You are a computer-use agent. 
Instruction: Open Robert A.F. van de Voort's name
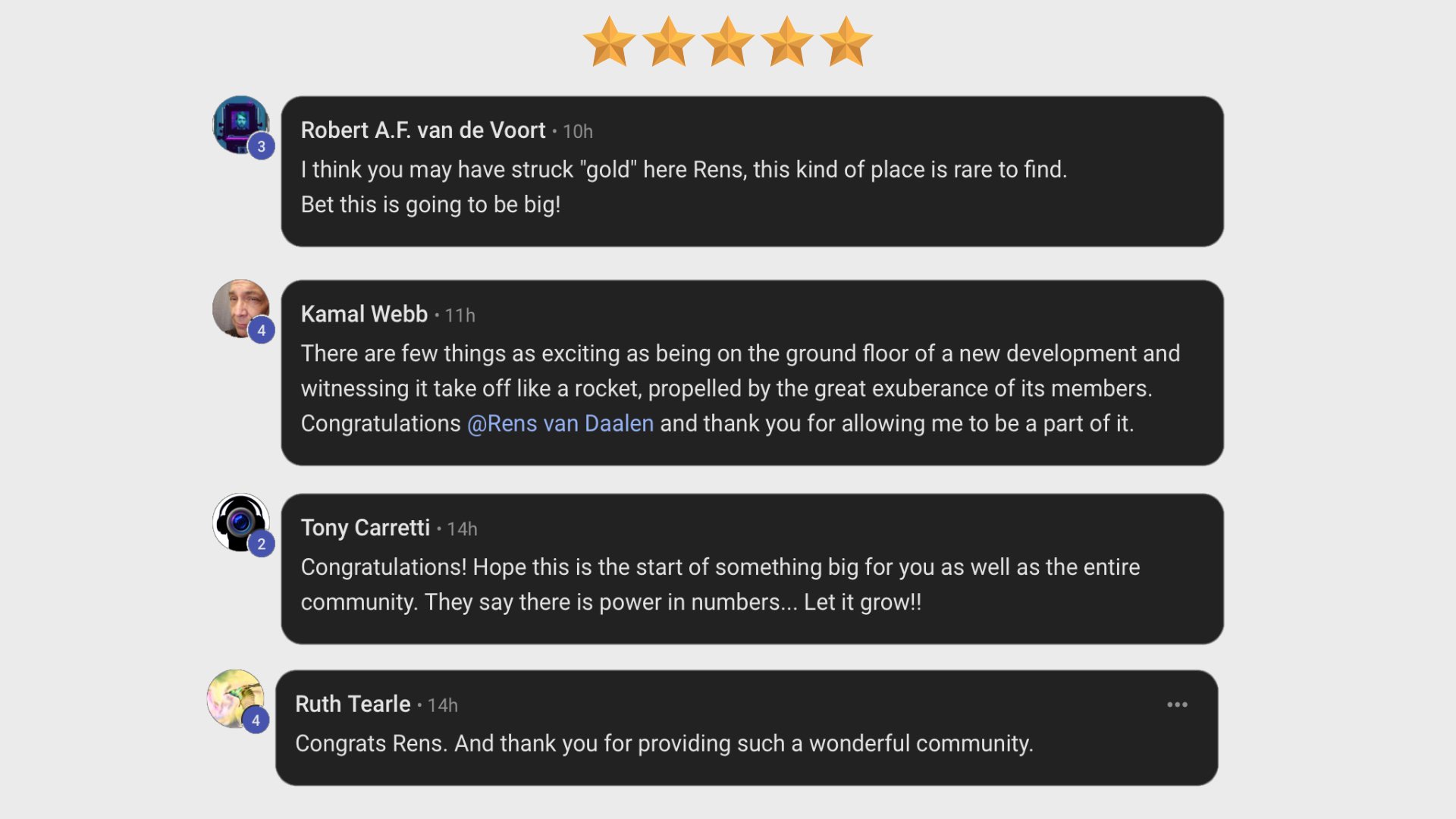pyautogui.click(x=423, y=130)
